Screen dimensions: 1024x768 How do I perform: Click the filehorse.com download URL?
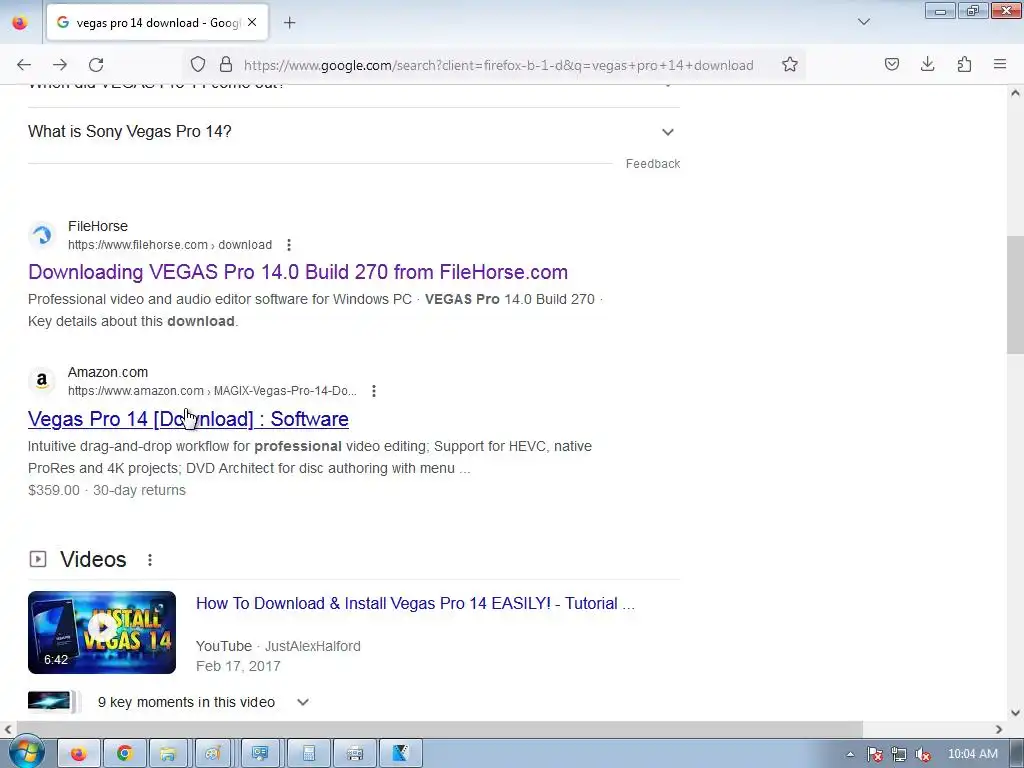[170, 245]
